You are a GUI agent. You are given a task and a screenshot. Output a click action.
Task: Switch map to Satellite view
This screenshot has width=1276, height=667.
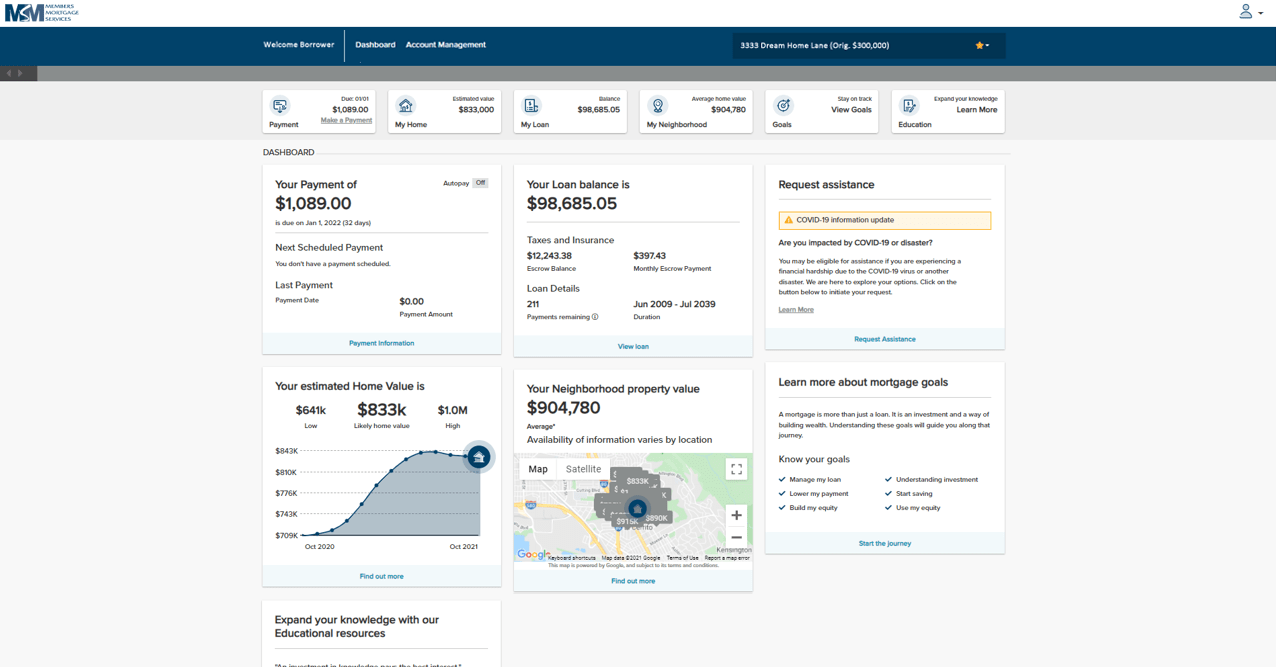(x=583, y=469)
